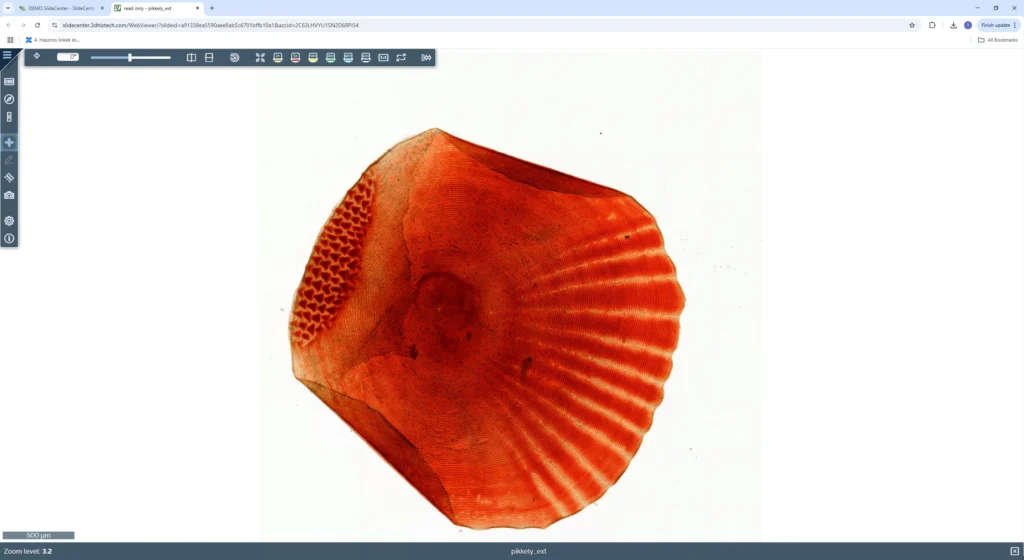Click the rotation slider handle in the toolbar
1024x560 pixels.
point(130,57)
